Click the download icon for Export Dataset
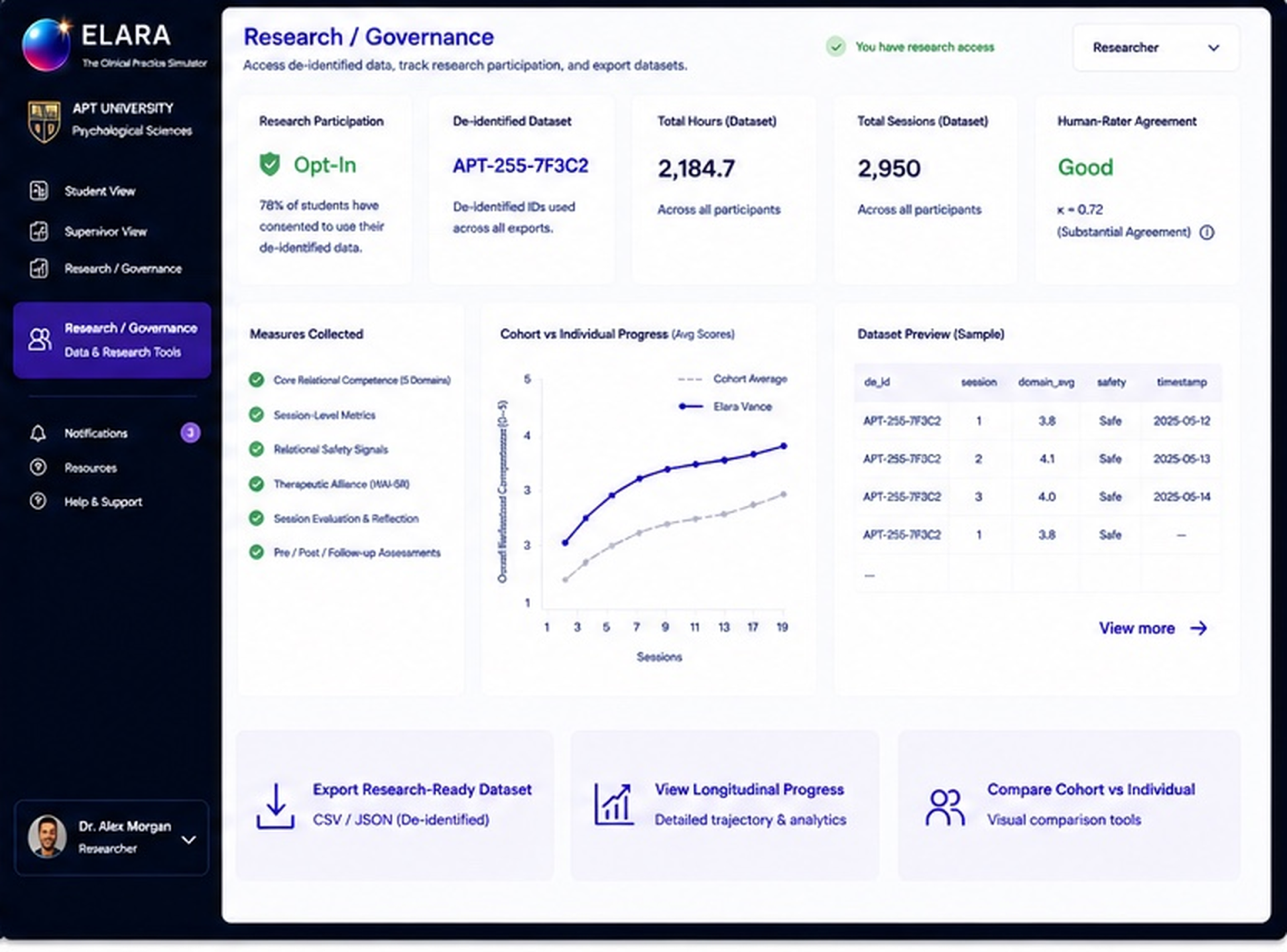 pyautogui.click(x=275, y=805)
